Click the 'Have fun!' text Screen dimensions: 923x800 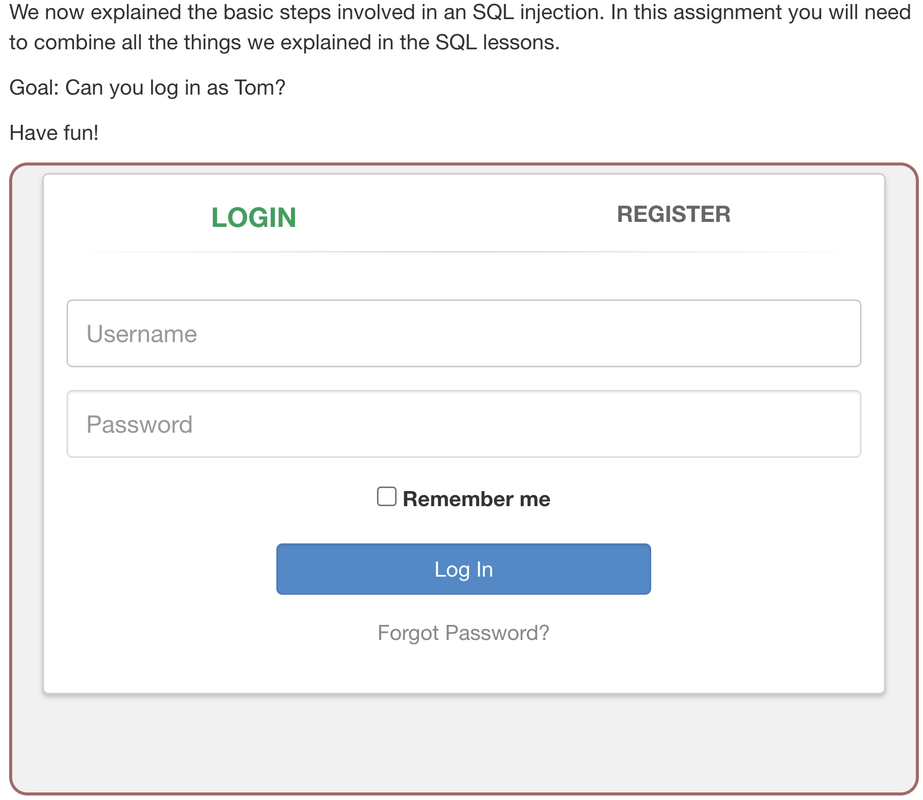[x=54, y=131]
